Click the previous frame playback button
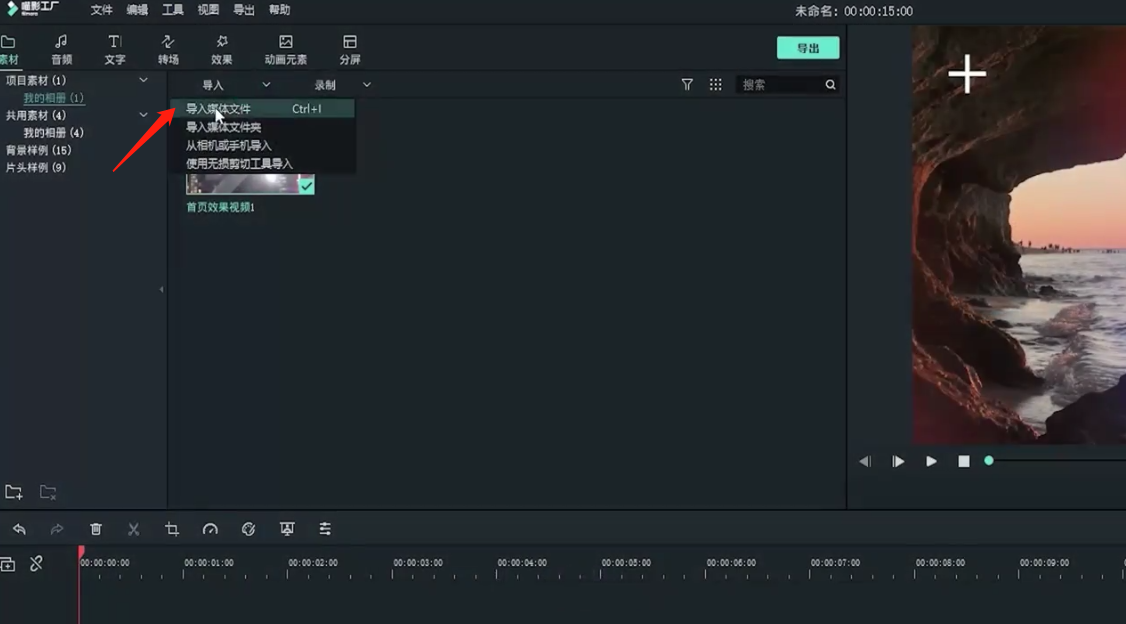The width and height of the screenshot is (1126, 624). tap(865, 461)
